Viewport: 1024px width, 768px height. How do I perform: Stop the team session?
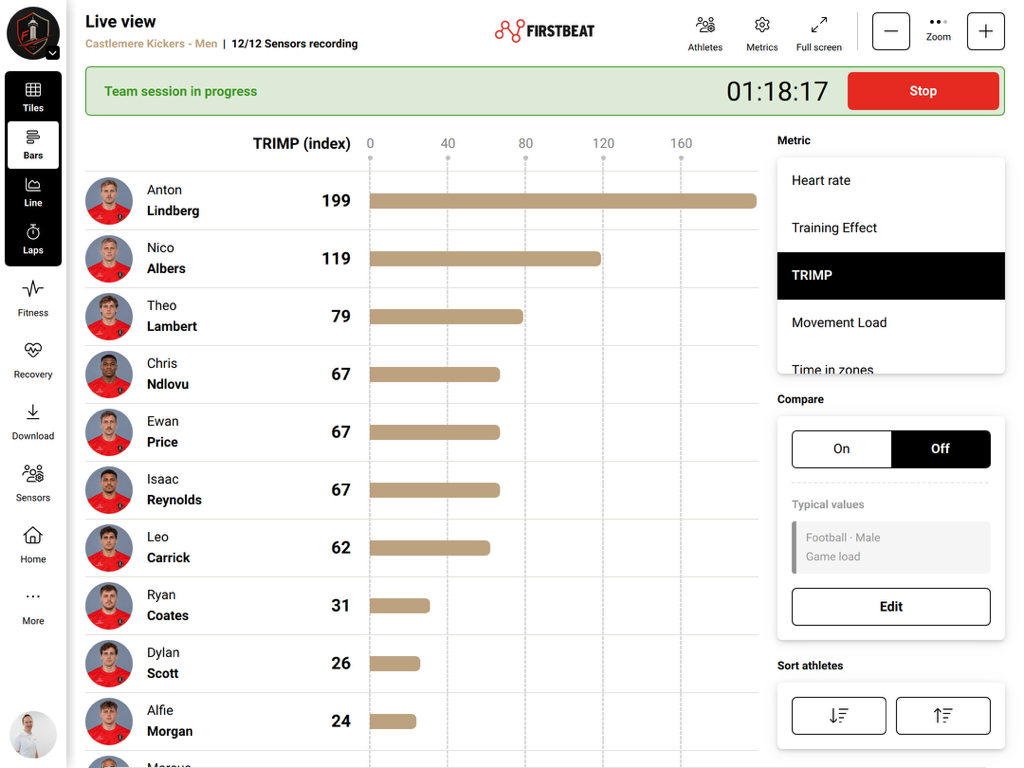923,91
